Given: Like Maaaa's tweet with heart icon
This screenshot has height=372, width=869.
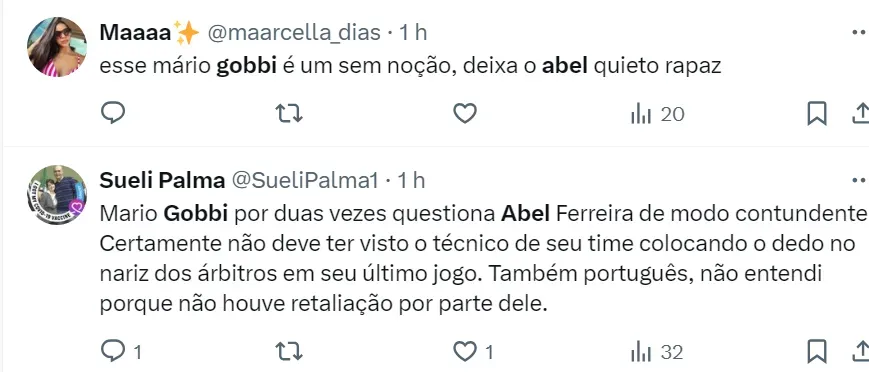Looking at the screenshot, I should pos(465,114).
